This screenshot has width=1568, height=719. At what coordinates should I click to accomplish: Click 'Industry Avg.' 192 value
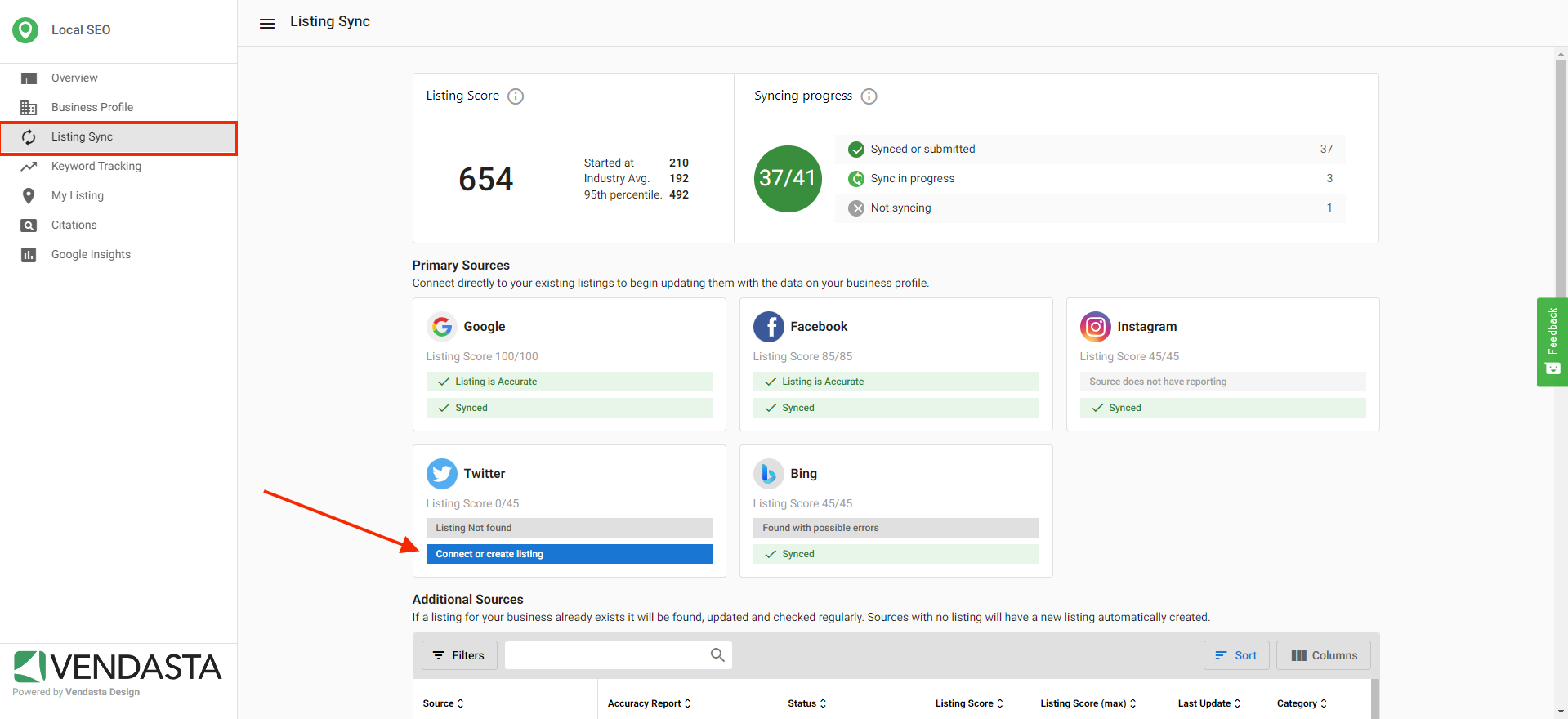679,179
